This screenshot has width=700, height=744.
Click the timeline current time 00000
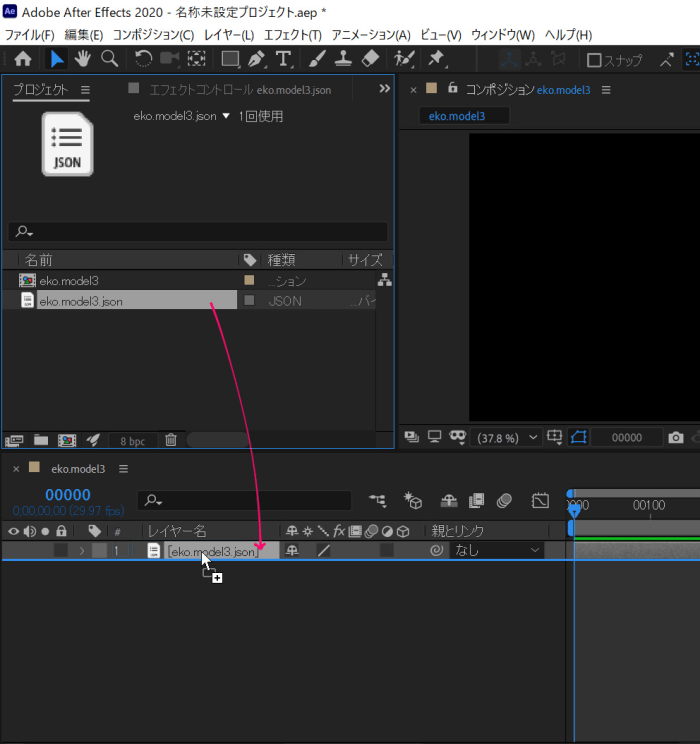(x=68, y=495)
